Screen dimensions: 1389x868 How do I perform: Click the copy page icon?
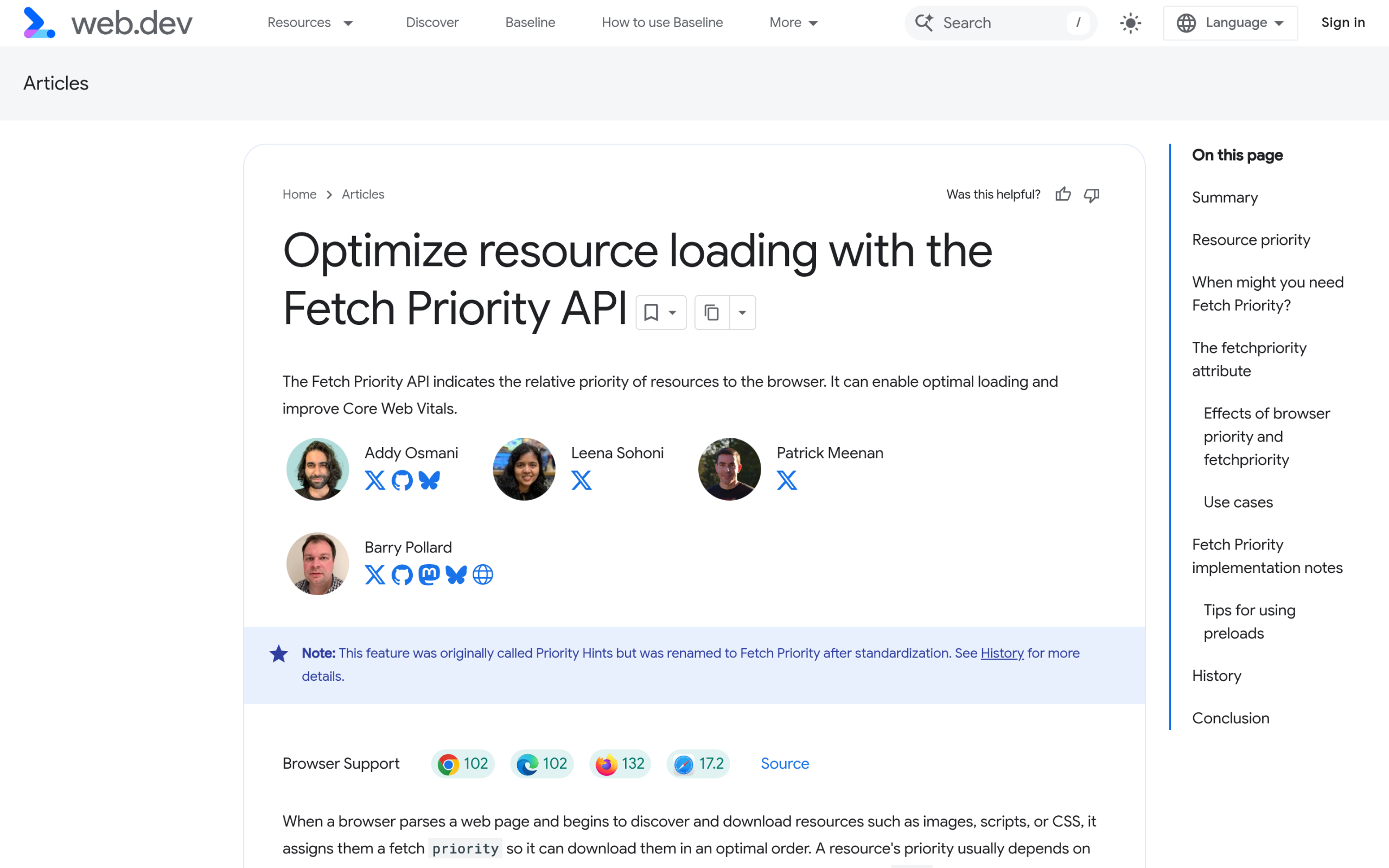(x=712, y=312)
